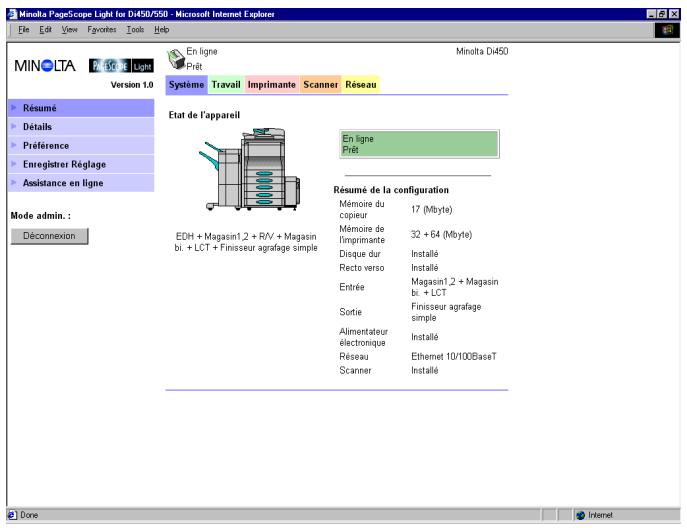Click the Résumé de la configuration heading
Viewport: 687px width, 528px height.
pos(391,190)
